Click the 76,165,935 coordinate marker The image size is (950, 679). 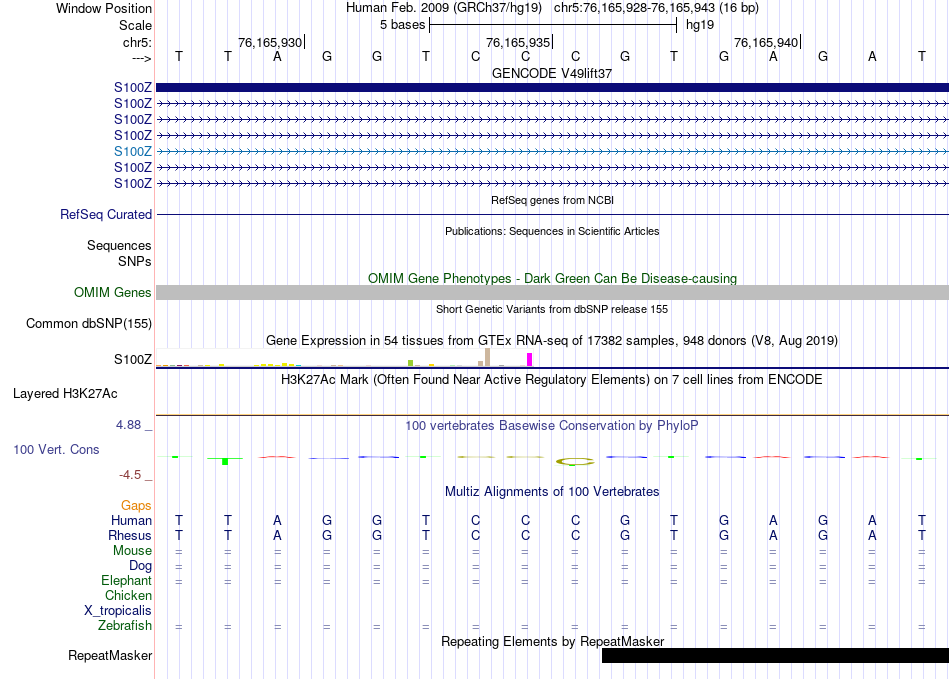[519, 42]
